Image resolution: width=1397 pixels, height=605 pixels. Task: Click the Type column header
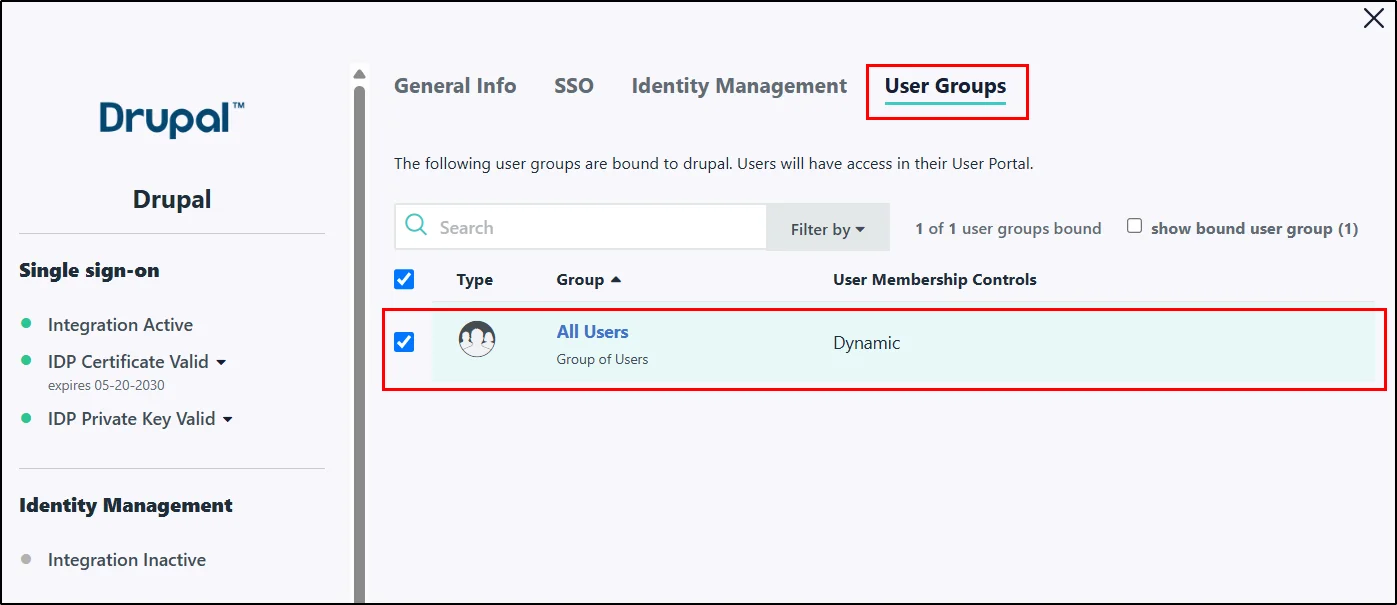[475, 280]
